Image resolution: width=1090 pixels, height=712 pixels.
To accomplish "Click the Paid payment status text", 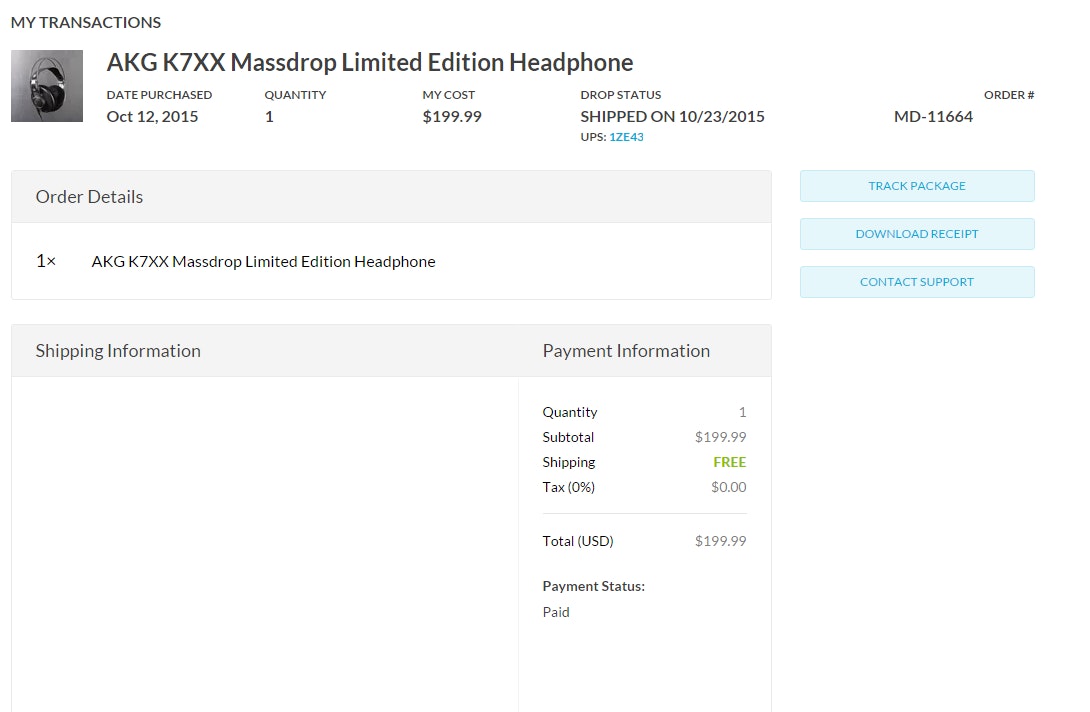I will pos(556,612).
